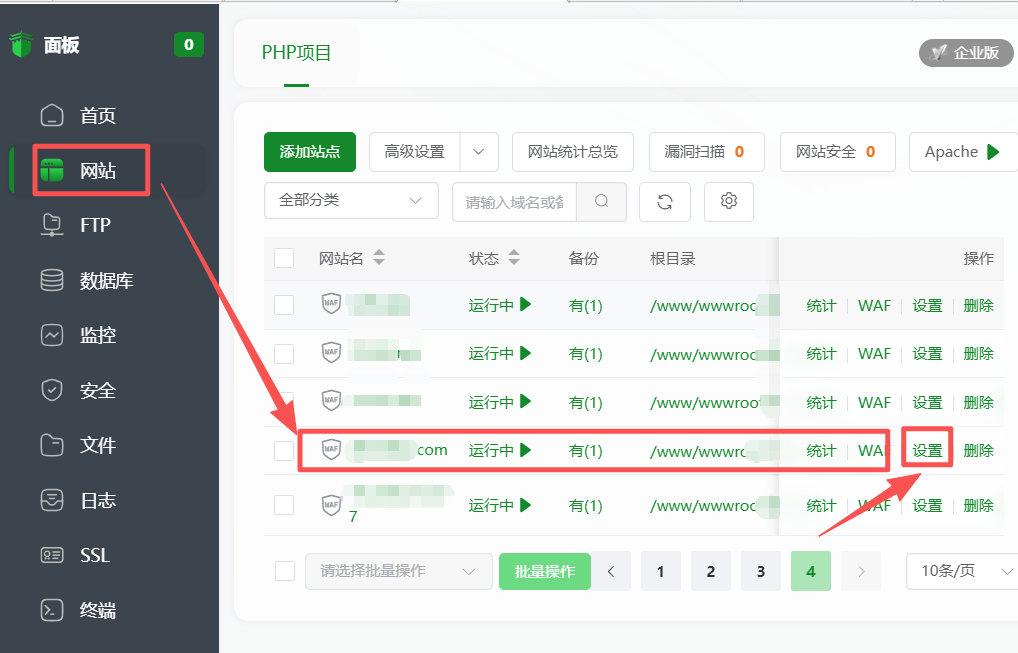Open the column settings gear icon
This screenshot has width=1018, height=653.
(x=729, y=201)
